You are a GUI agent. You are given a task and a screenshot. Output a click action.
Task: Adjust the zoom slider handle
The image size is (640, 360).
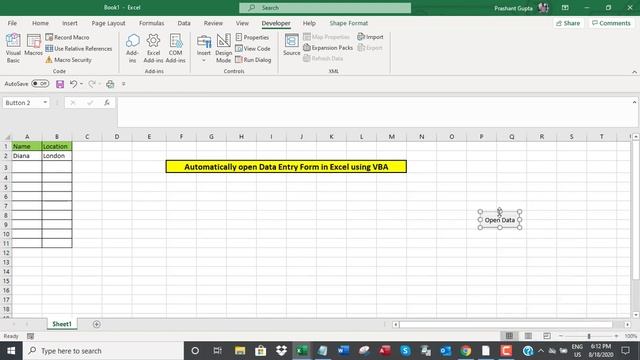[589, 336]
